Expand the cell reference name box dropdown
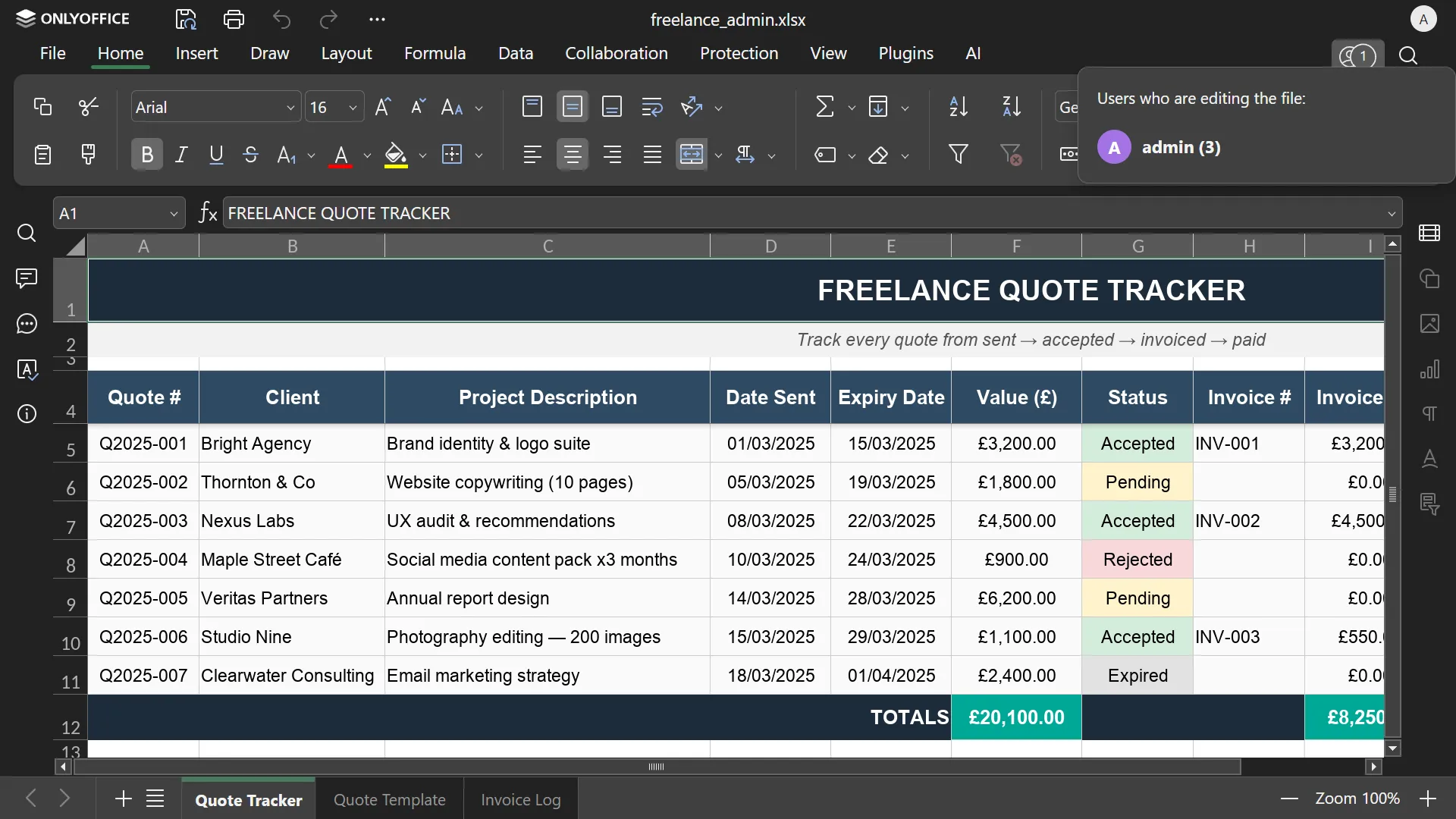The width and height of the screenshot is (1456, 819). [174, 213]
